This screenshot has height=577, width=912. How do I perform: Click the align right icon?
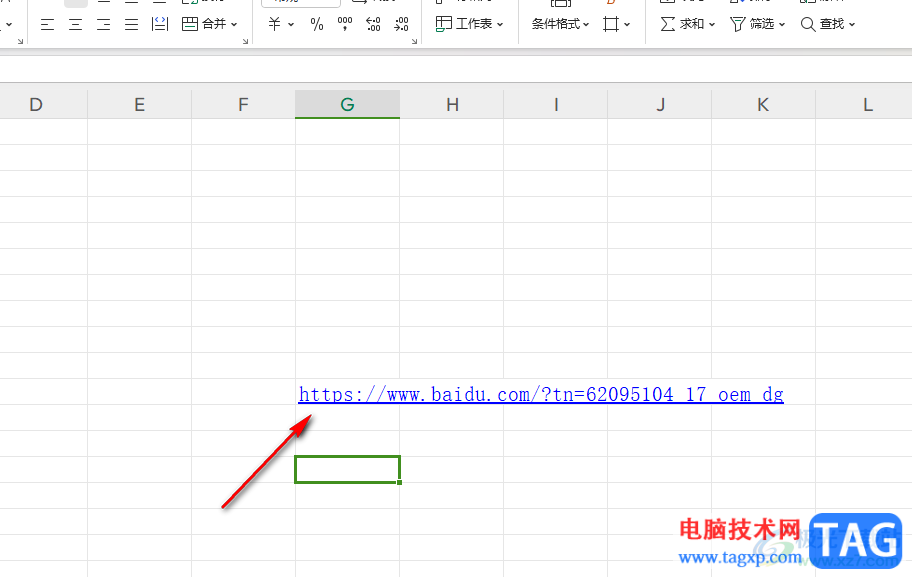click(x=104, y=24)
